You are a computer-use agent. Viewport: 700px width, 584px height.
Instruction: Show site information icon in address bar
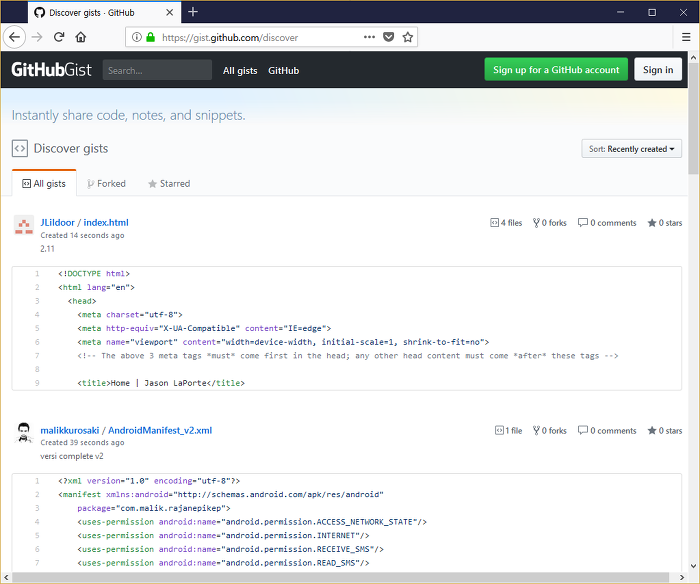[x=137, y=37]
